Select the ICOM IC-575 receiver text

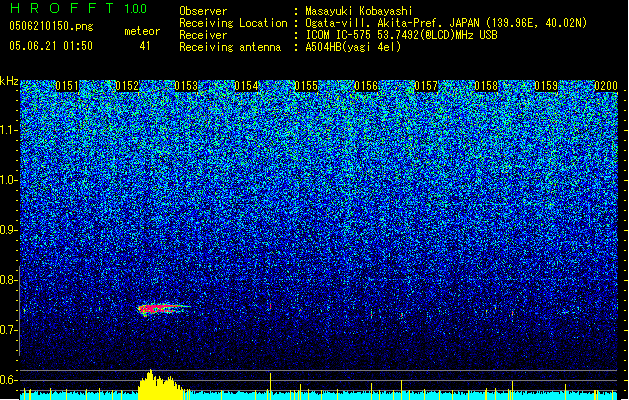click(x=402, y=35)
